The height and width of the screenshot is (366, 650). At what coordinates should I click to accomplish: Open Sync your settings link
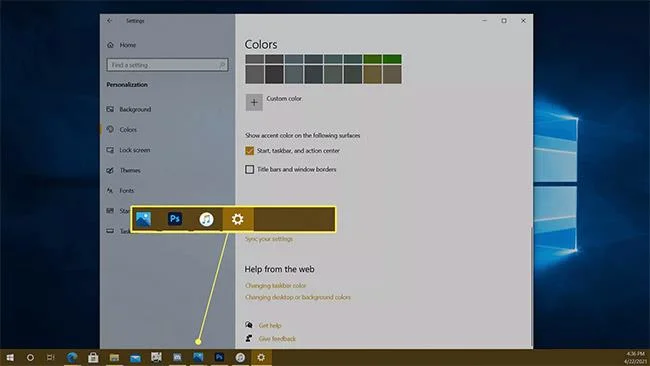(269, 239)
